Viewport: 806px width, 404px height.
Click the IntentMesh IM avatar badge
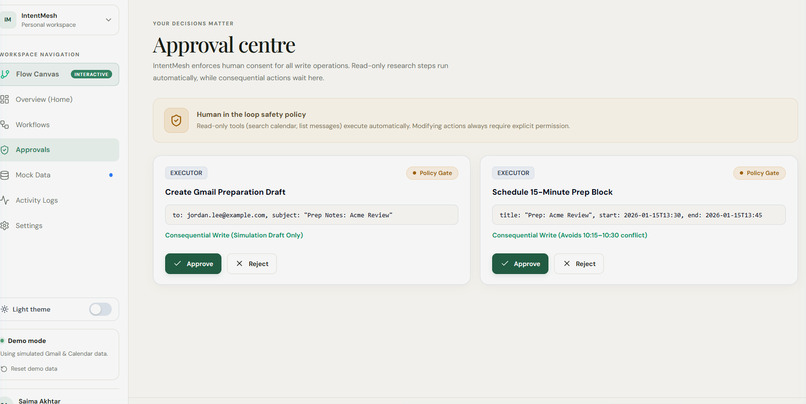[7, 20]
